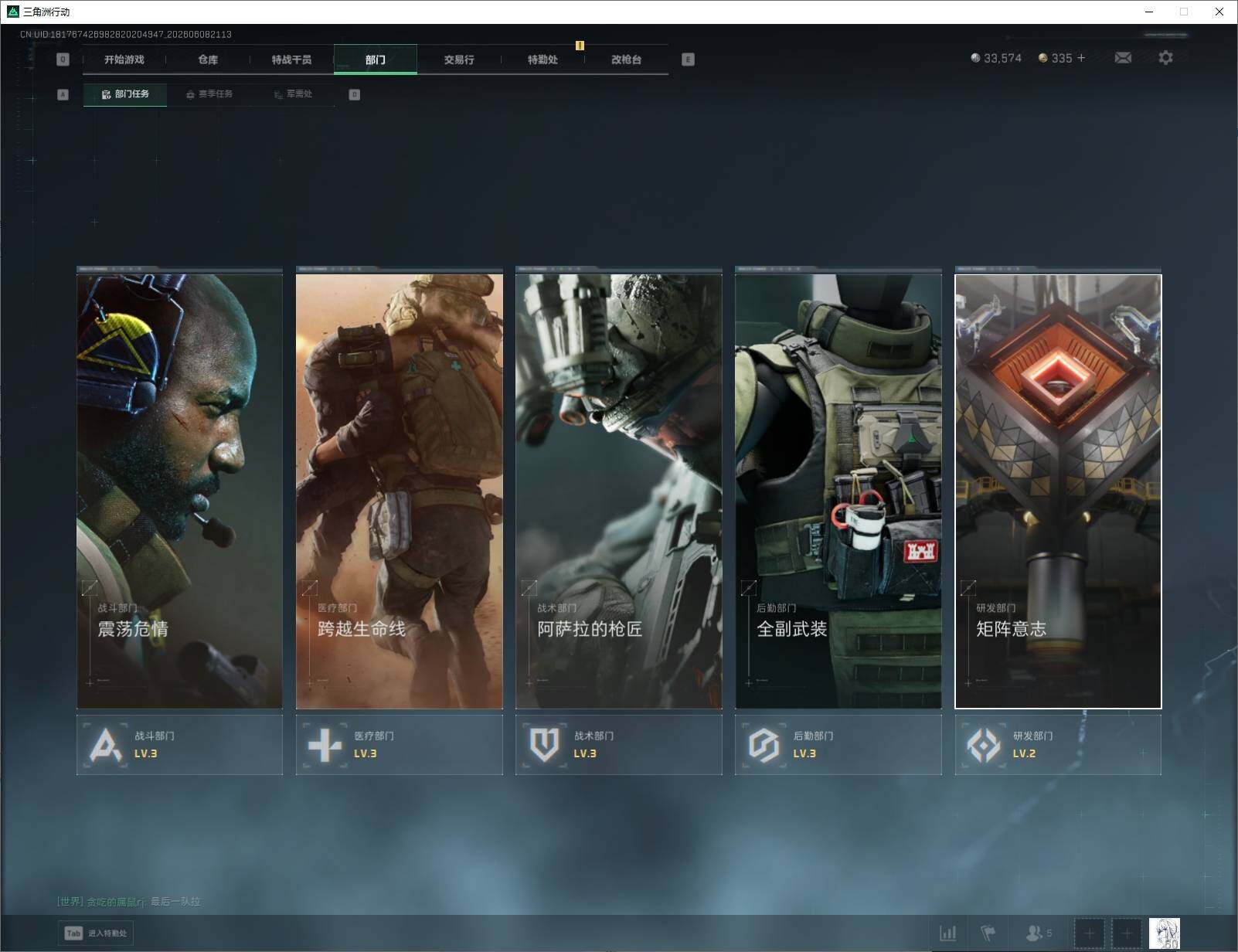Select the 部门任务 sub-tab
Viewport: 1238px width, 952px height.
125,94
